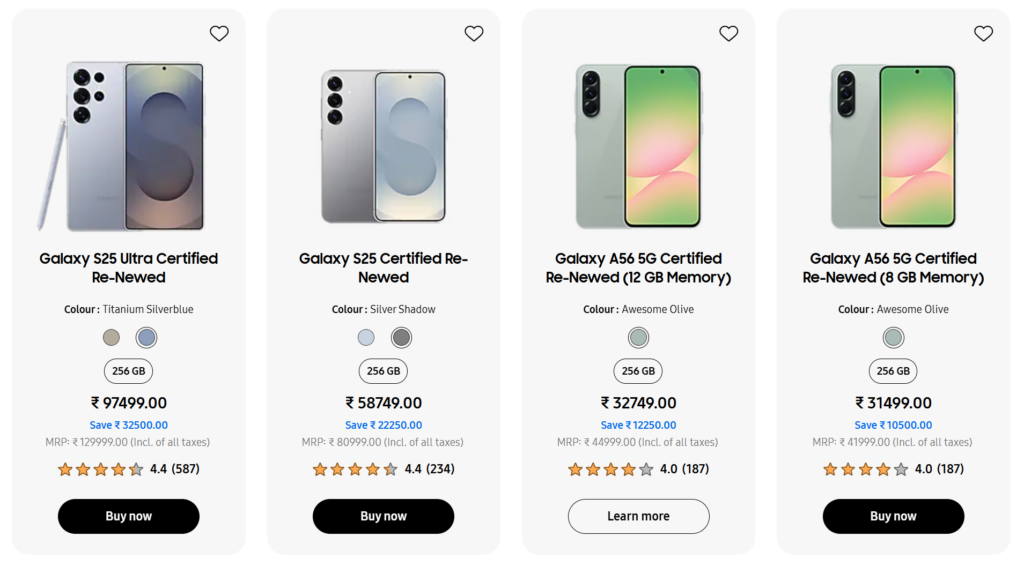Open Learn more for A56 12 GB Memory
The image size is (1024, 566).
639,516
